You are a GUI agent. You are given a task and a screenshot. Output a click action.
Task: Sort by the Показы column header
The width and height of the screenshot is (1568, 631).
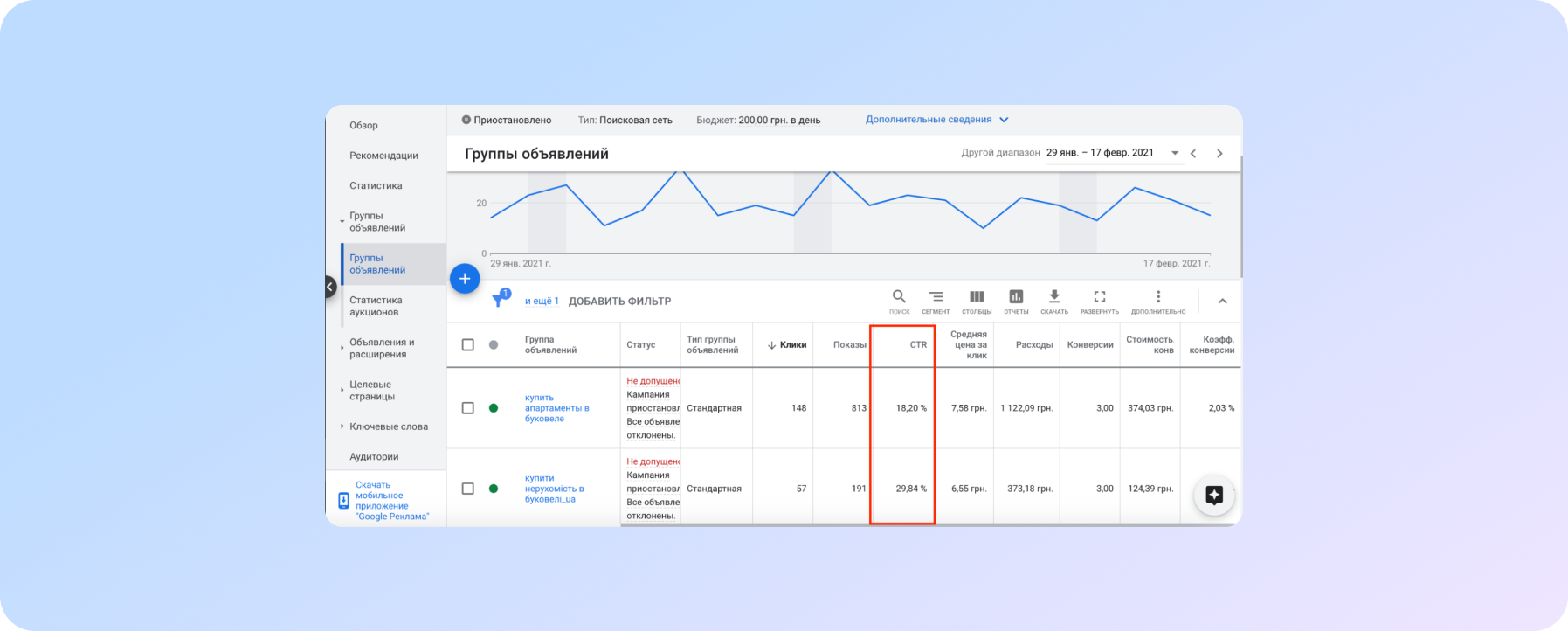click(x=849, y=345)
